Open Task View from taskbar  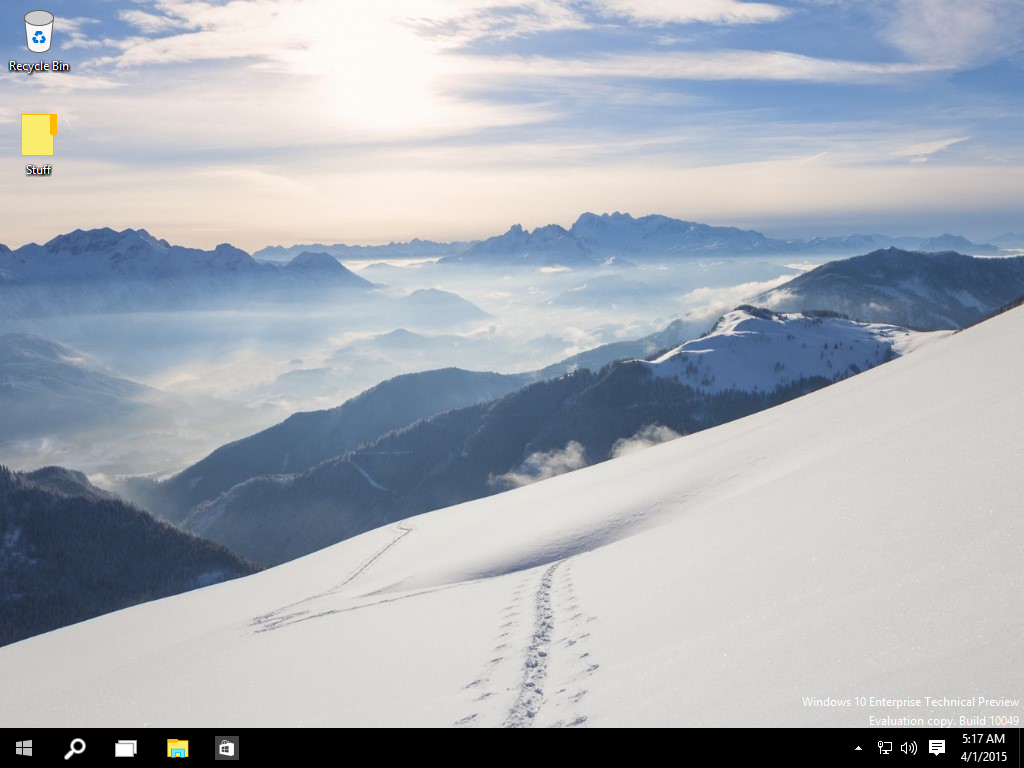point(125,748)
